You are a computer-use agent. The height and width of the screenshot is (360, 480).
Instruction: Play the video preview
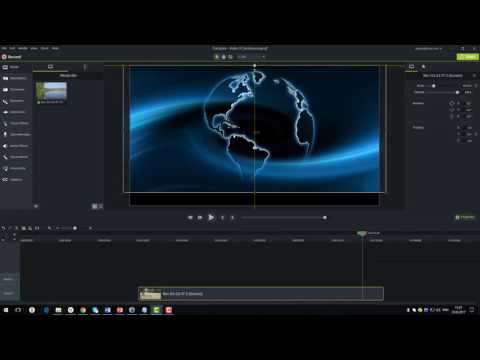211,218
